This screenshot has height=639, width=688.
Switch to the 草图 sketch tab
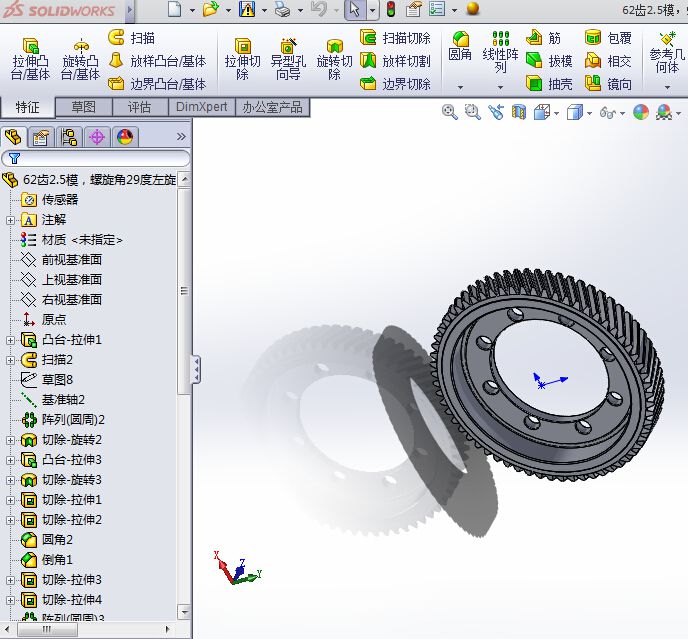click(x=84, y=107)
